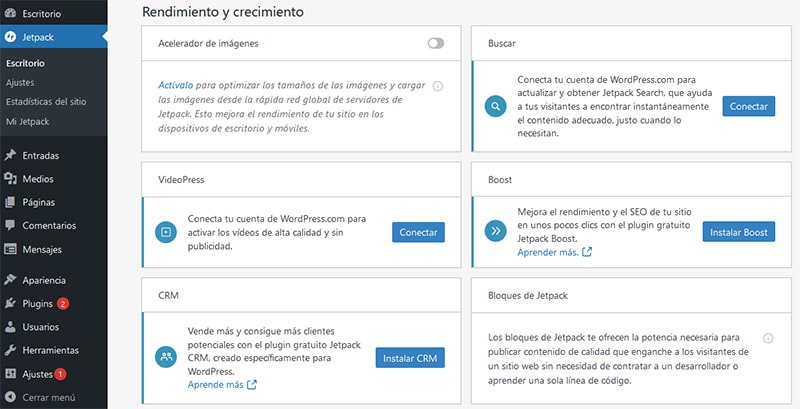Click info icon in Bloques de Jetpack card
The width and height of the screenshot is (800, 409).
[767, 338]
